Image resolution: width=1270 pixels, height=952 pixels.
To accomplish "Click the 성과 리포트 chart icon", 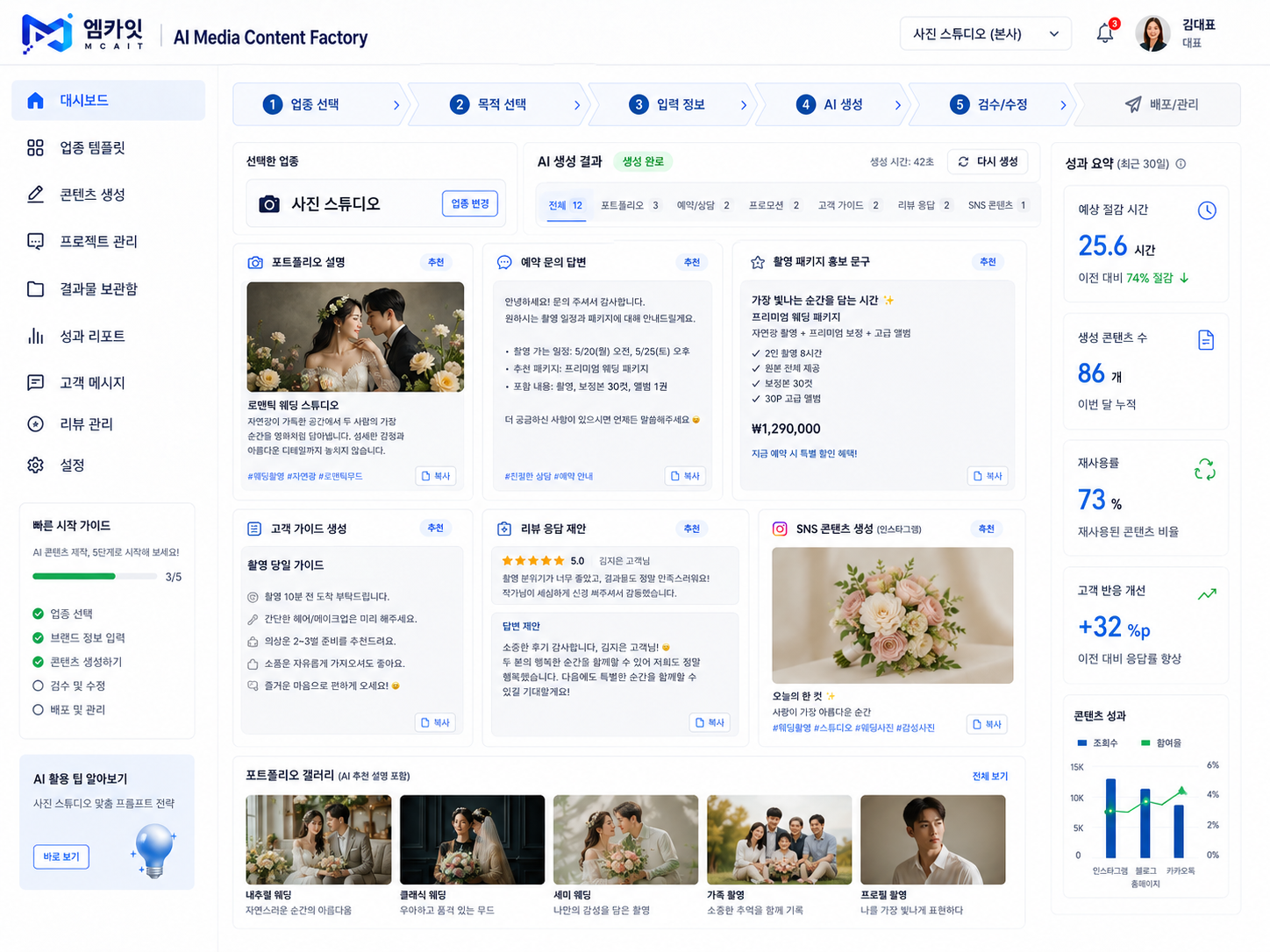I will pyautogui.click(x=35, y=336).
